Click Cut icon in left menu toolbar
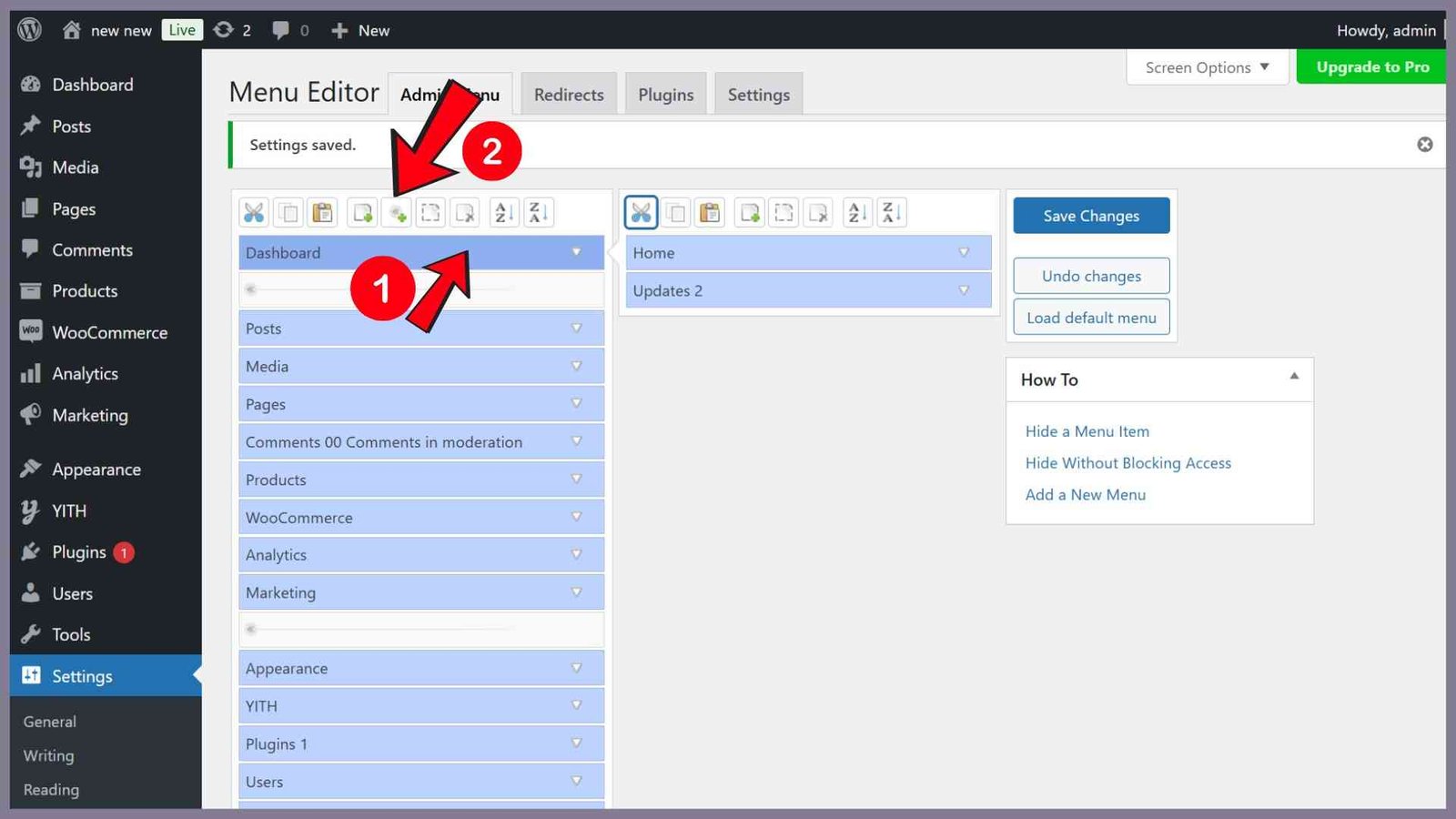 coord(254,213)
